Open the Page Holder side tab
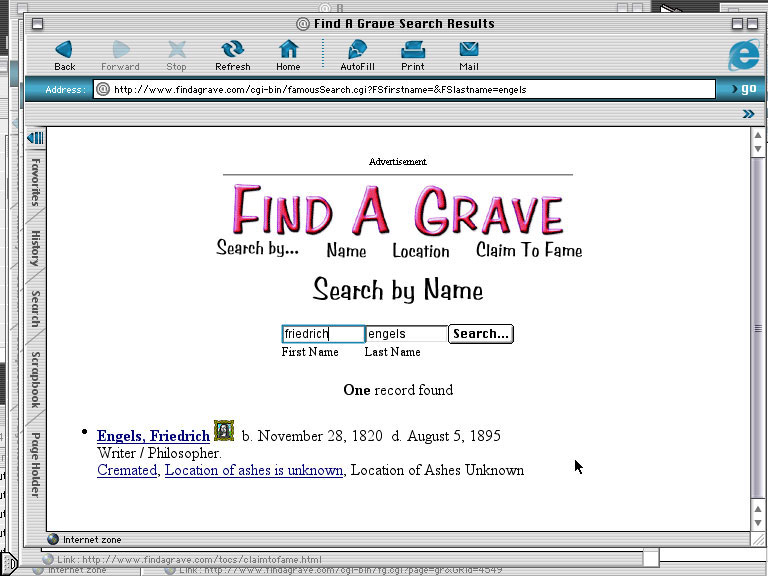 [x=35, y=464]
